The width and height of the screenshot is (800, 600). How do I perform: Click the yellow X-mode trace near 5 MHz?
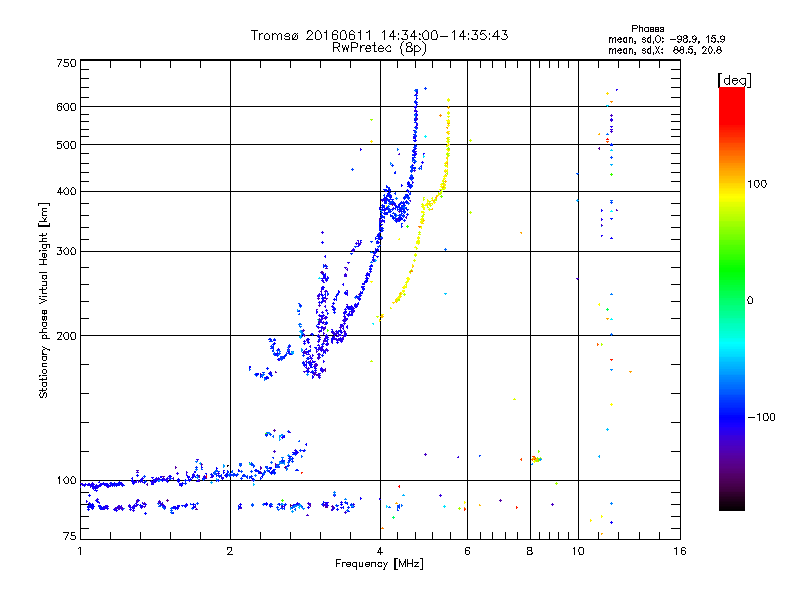(x=417, y=240)
